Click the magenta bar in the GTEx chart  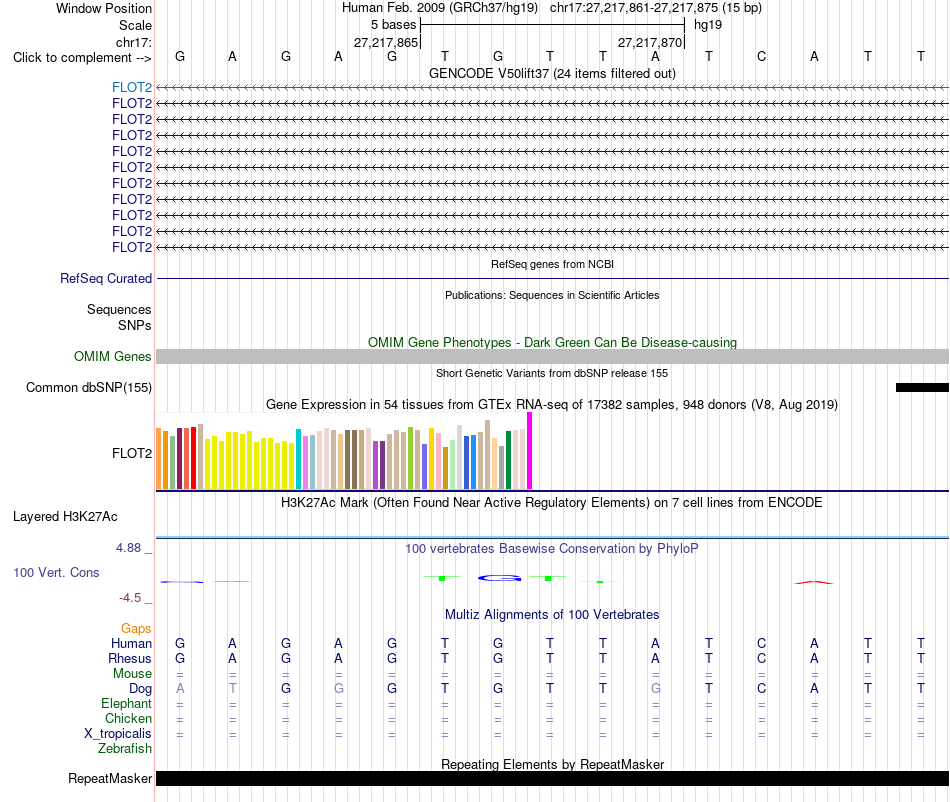click(x=530, y=451)
